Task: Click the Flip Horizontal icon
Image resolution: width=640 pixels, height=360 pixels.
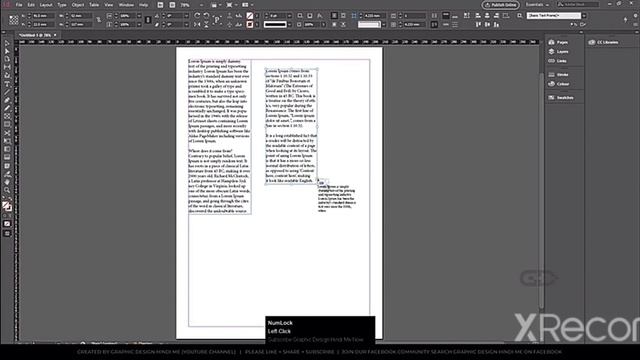Action: [197, 24]
